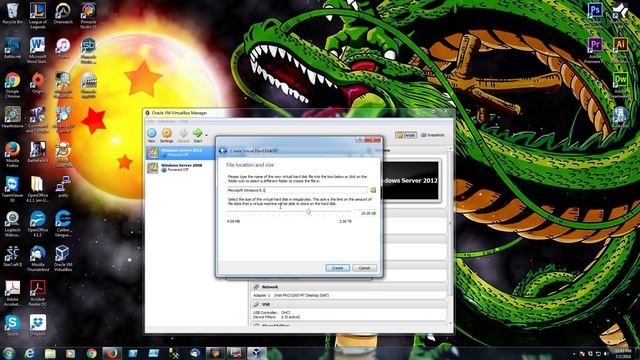Image resolution: width=640 pixels, height=360 pixels.
Task: Select the Skype desktop icon
Action: (x=12, y=325)
